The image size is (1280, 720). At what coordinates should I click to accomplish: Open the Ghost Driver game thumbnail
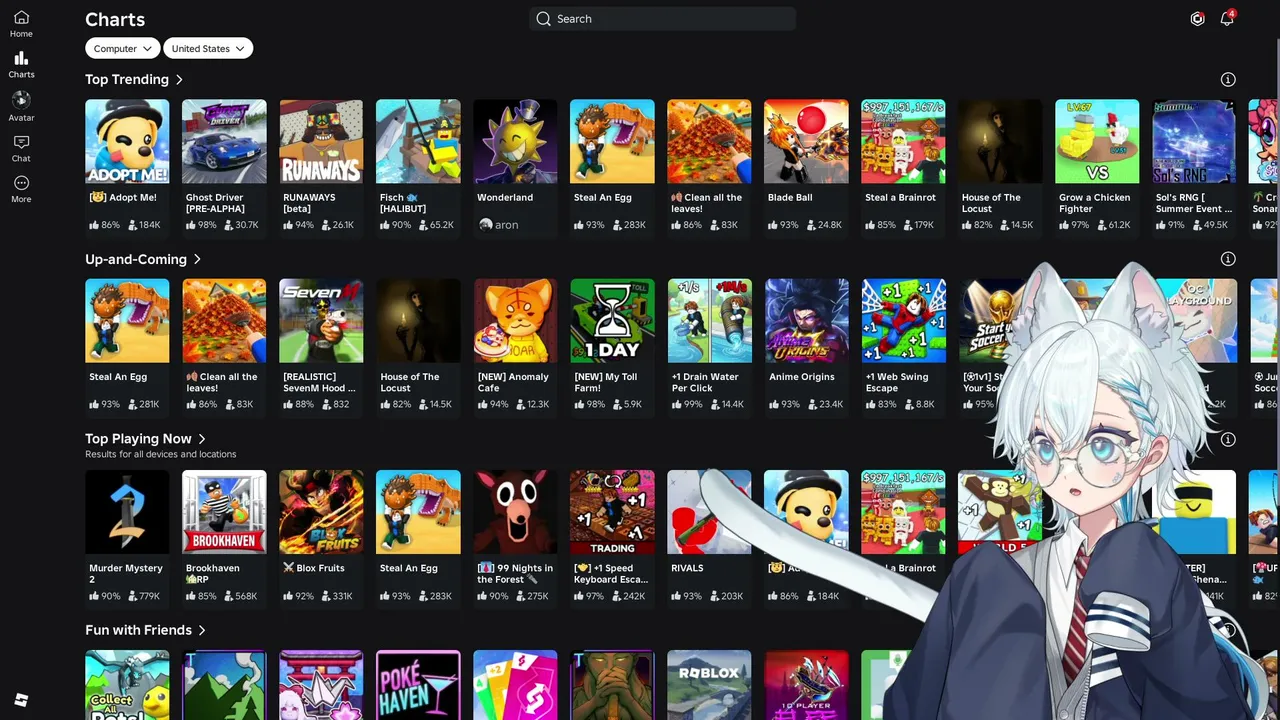tap(224, 141)
